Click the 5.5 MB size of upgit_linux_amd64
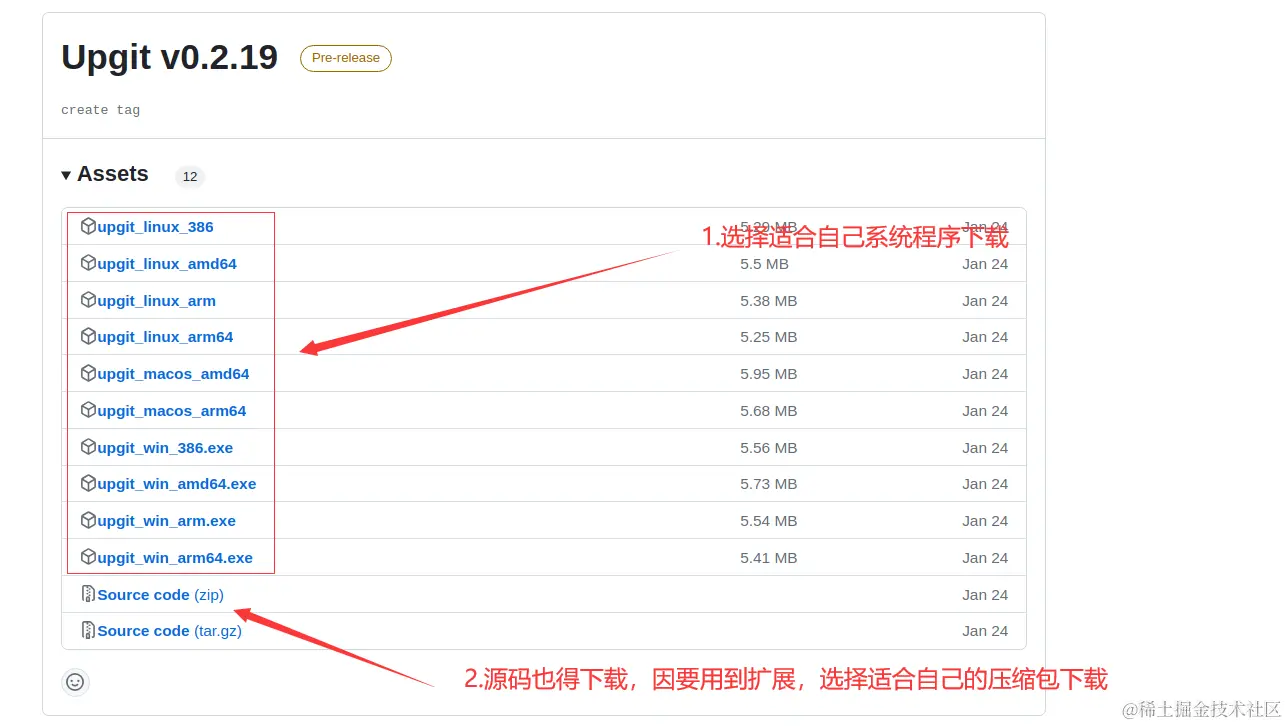Image resolution: width=1288 pixels, height=726 pixels. pos(764,264)
